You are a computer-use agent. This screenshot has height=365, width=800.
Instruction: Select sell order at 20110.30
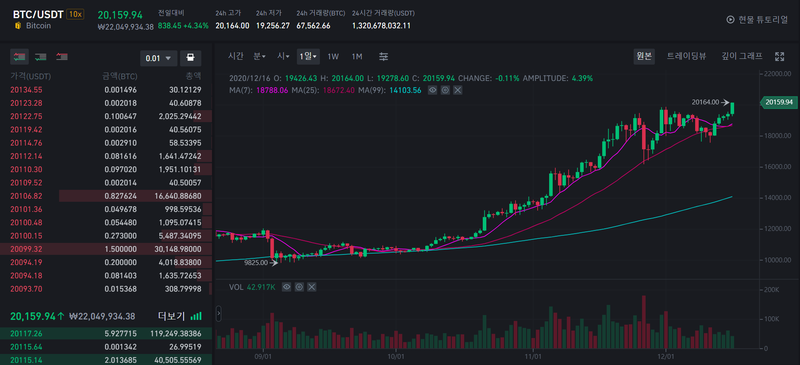106,169
